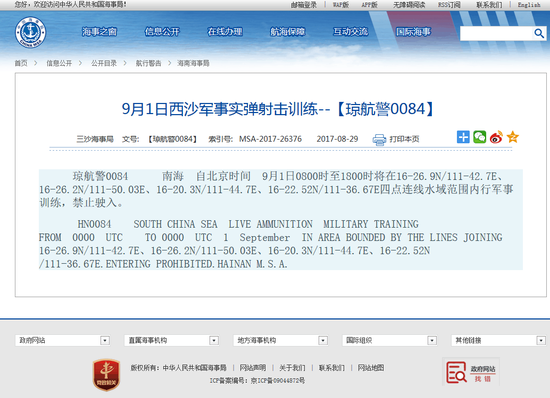Open 联系我们 in top bar
The height and width of the screenshot is (398, 550).
[x=489, y=5]
